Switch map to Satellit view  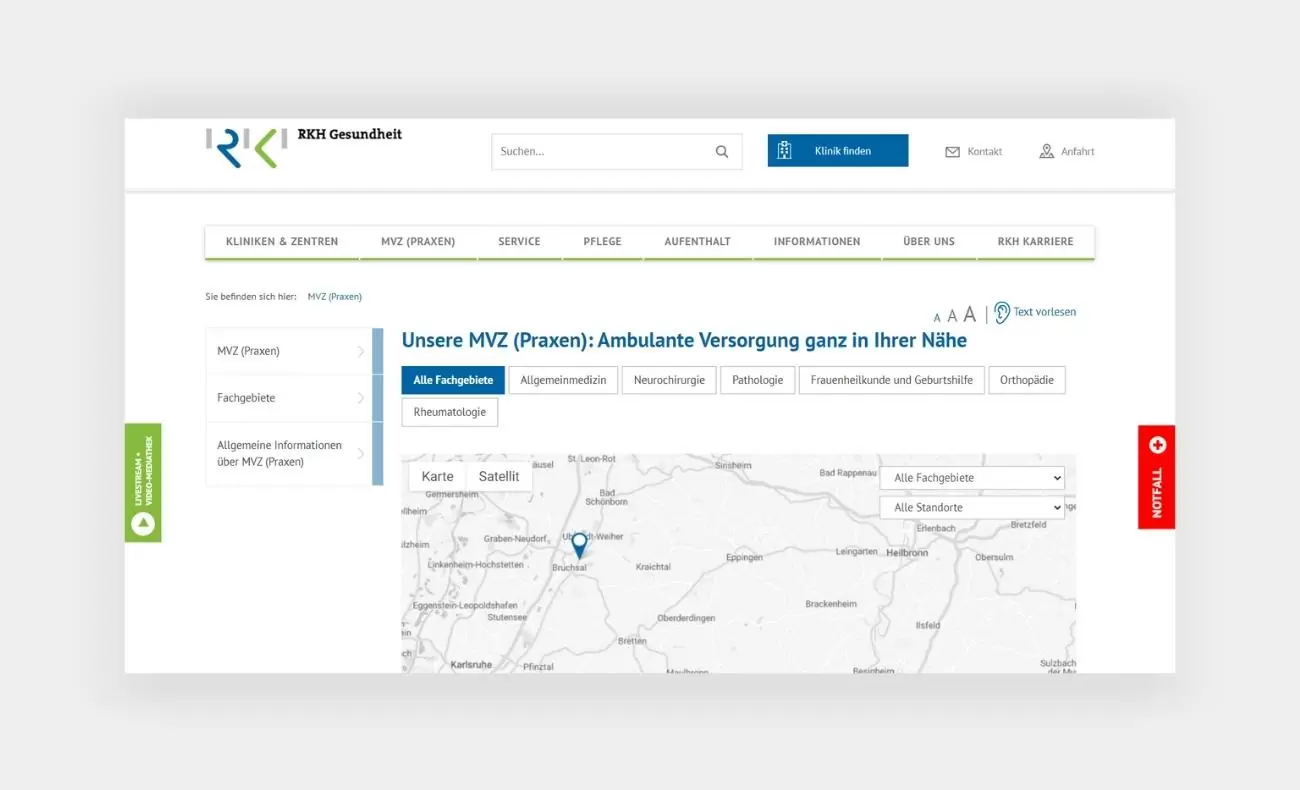499,476
